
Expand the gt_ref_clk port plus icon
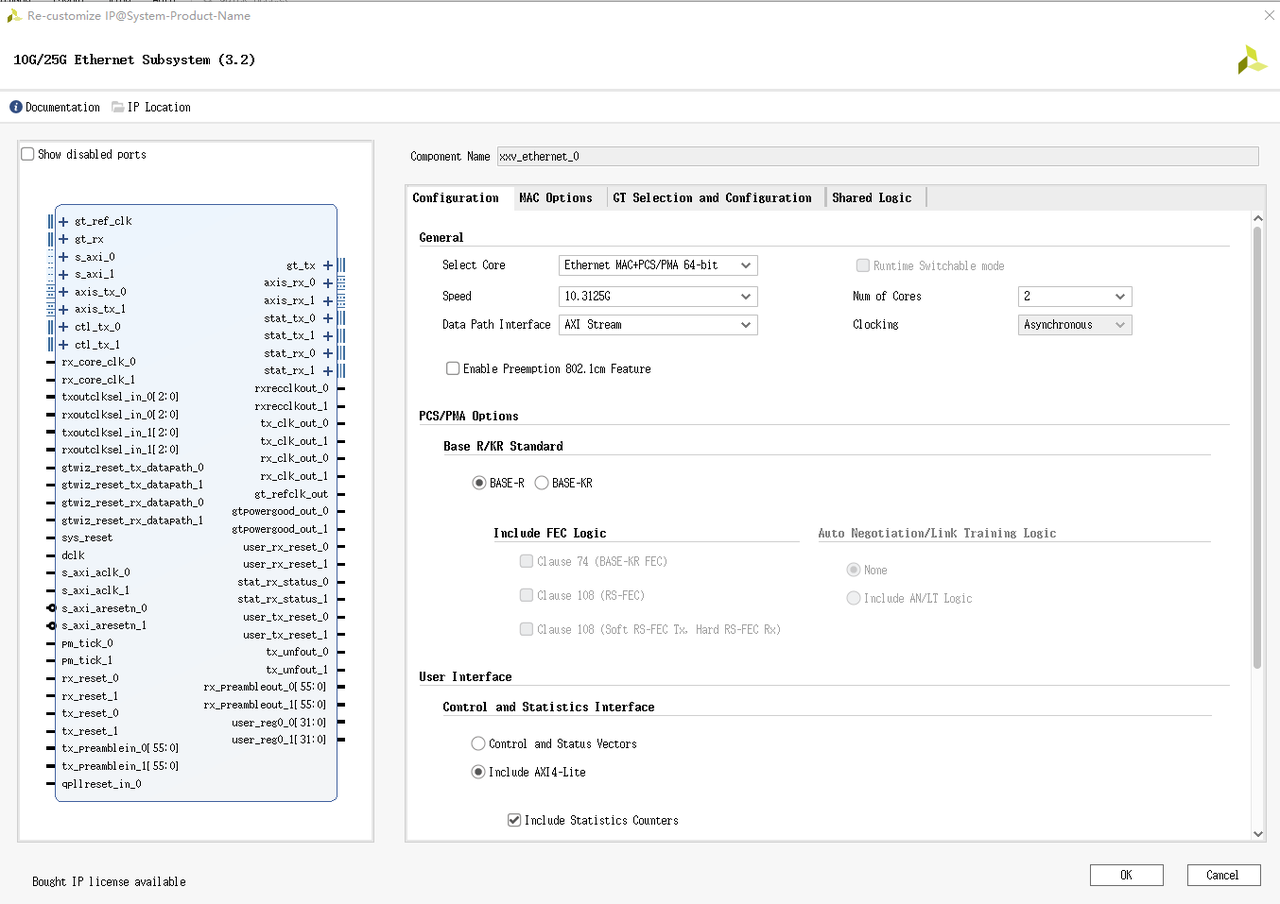[x=64, y=221]
